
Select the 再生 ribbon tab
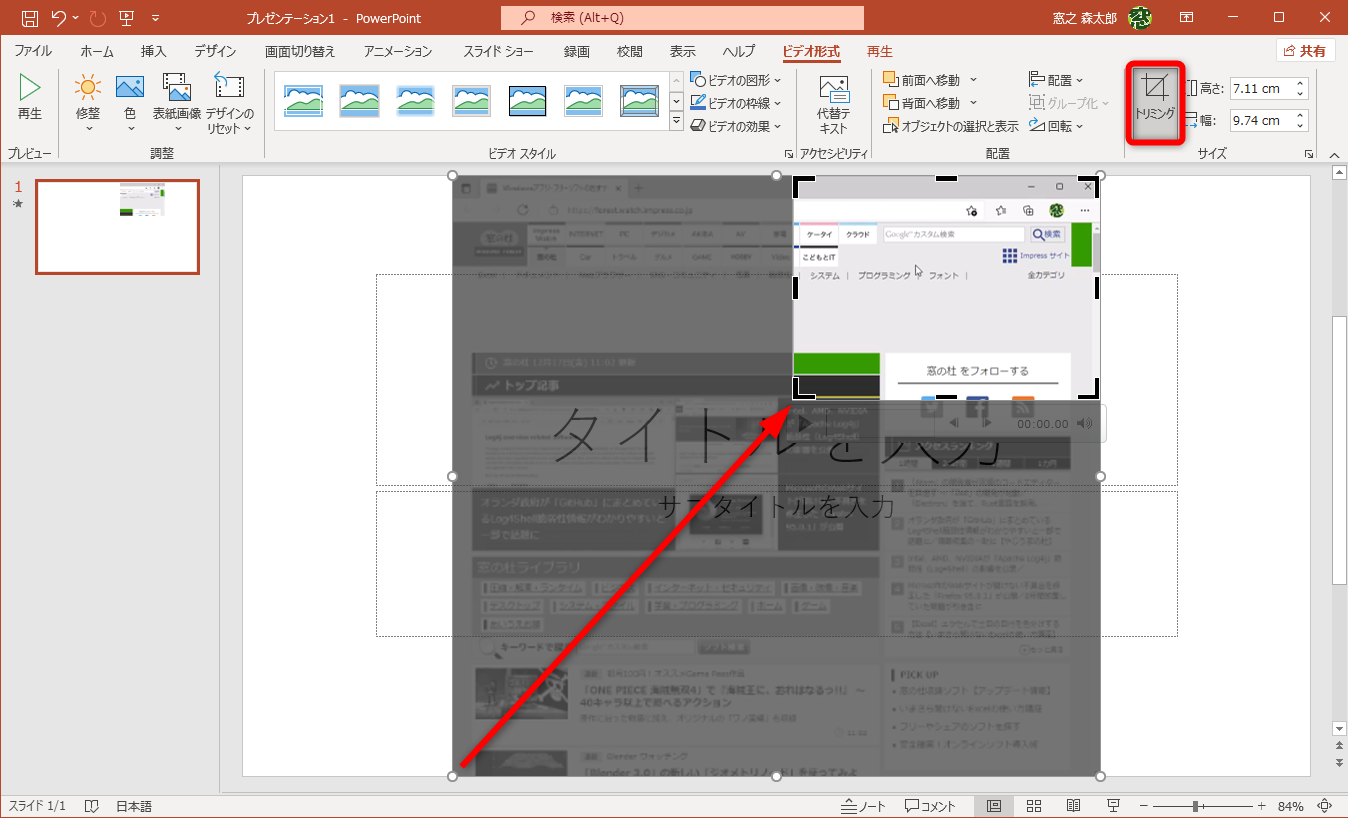[x=880, y=51]
